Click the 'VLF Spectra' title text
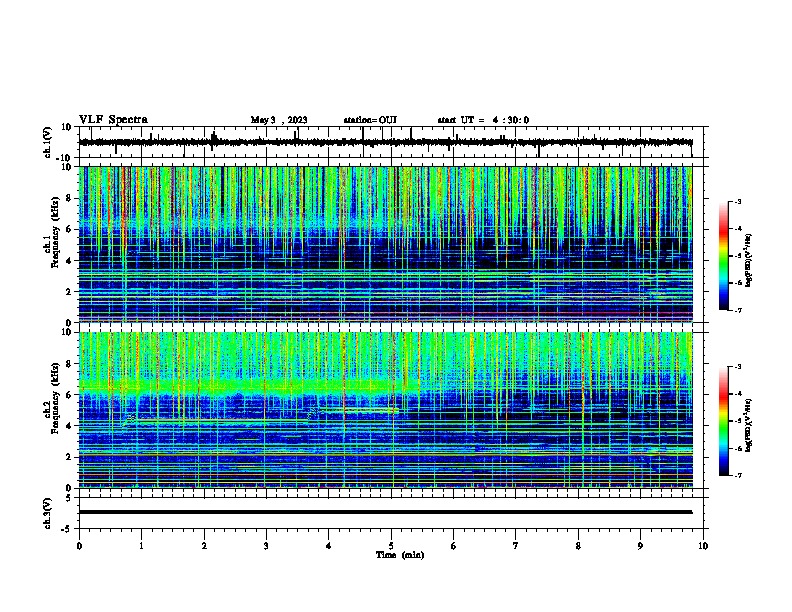 tap(113, 120)
